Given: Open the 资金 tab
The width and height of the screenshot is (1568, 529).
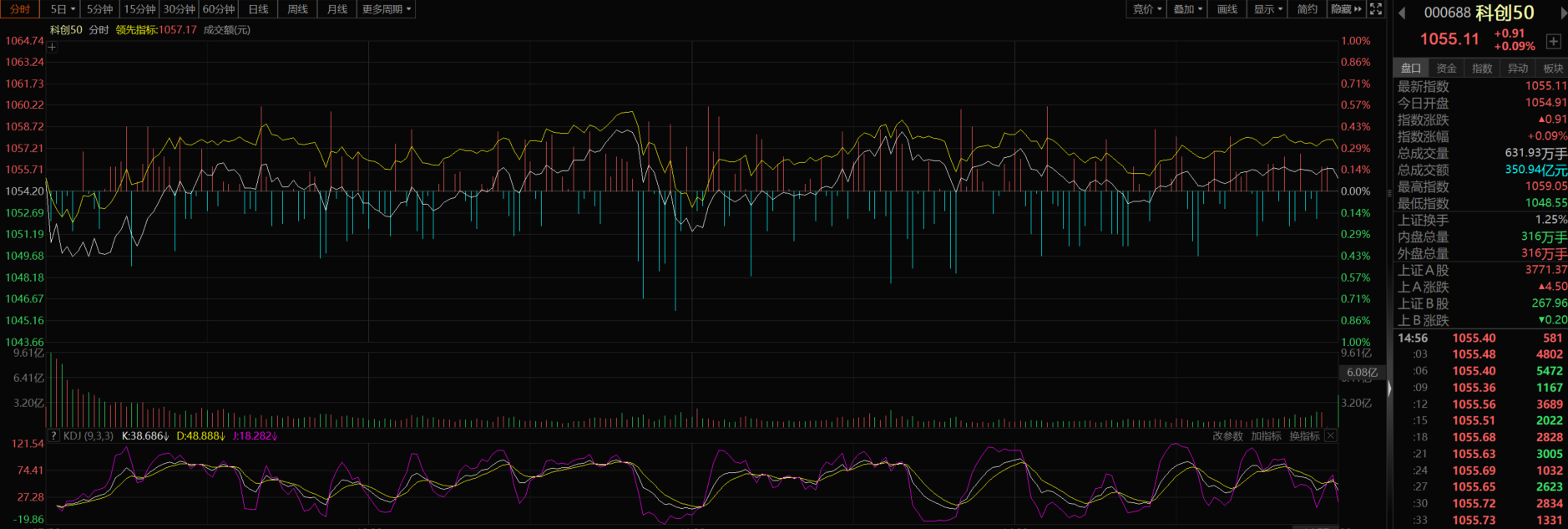Looking at the screenshot, I should 1446,69.
